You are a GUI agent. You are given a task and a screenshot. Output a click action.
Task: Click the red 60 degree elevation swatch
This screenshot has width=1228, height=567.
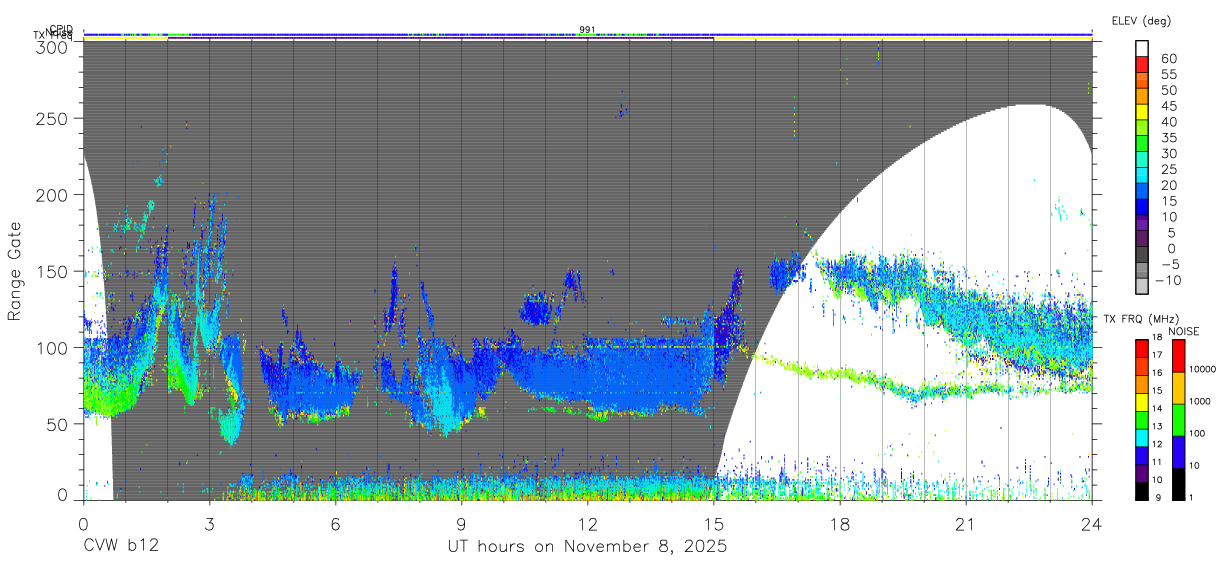tap(1142, 66)
